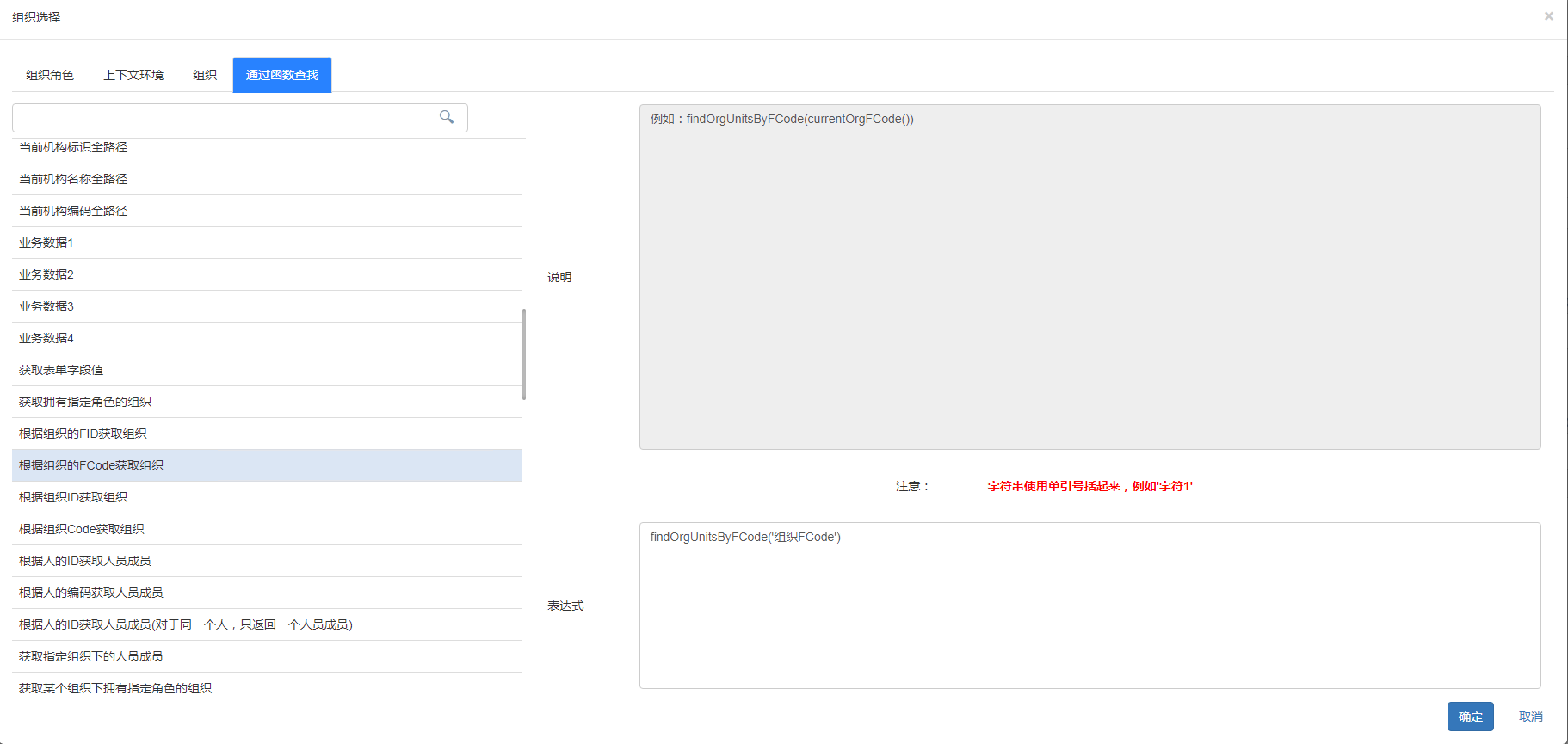Pick 根据组织的FID获取组织 list item

coord(83,433)
